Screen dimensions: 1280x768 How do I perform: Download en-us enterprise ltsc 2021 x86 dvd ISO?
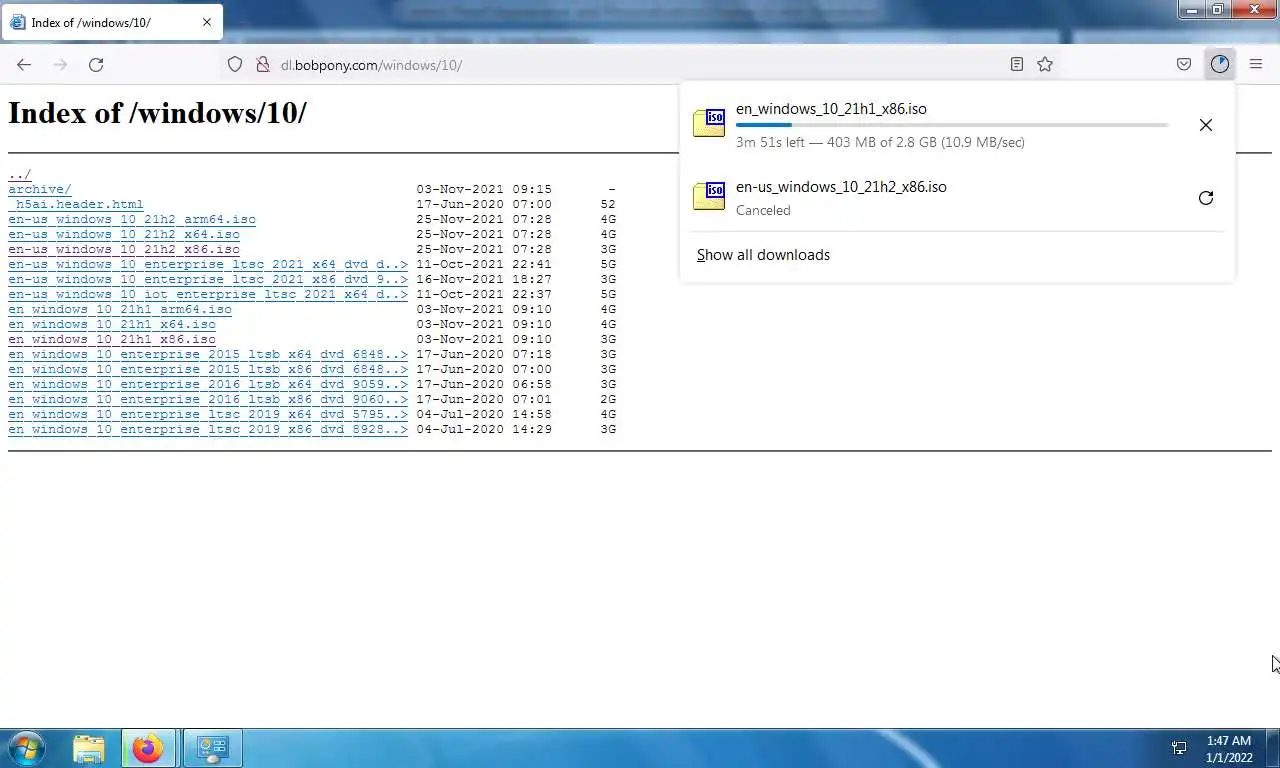tap(208, 279)
